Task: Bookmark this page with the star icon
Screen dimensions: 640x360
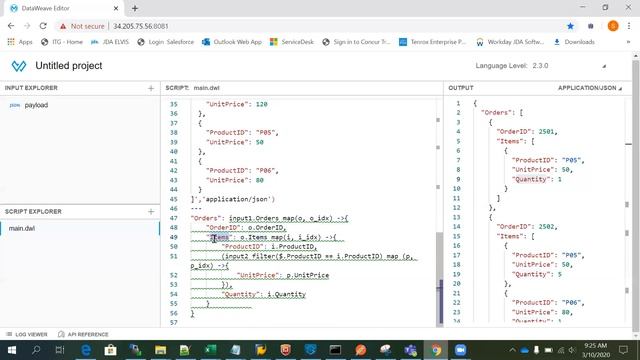Action: (570, 26)
